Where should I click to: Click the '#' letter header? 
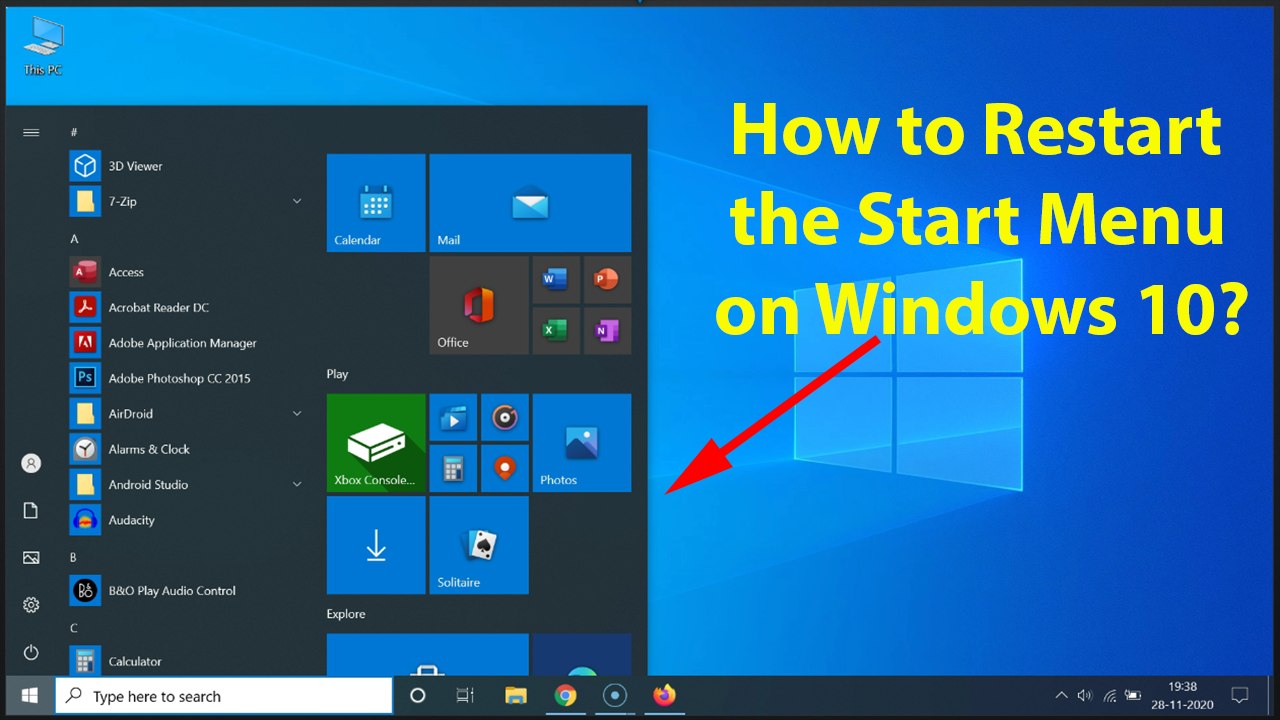coord(74,132)
